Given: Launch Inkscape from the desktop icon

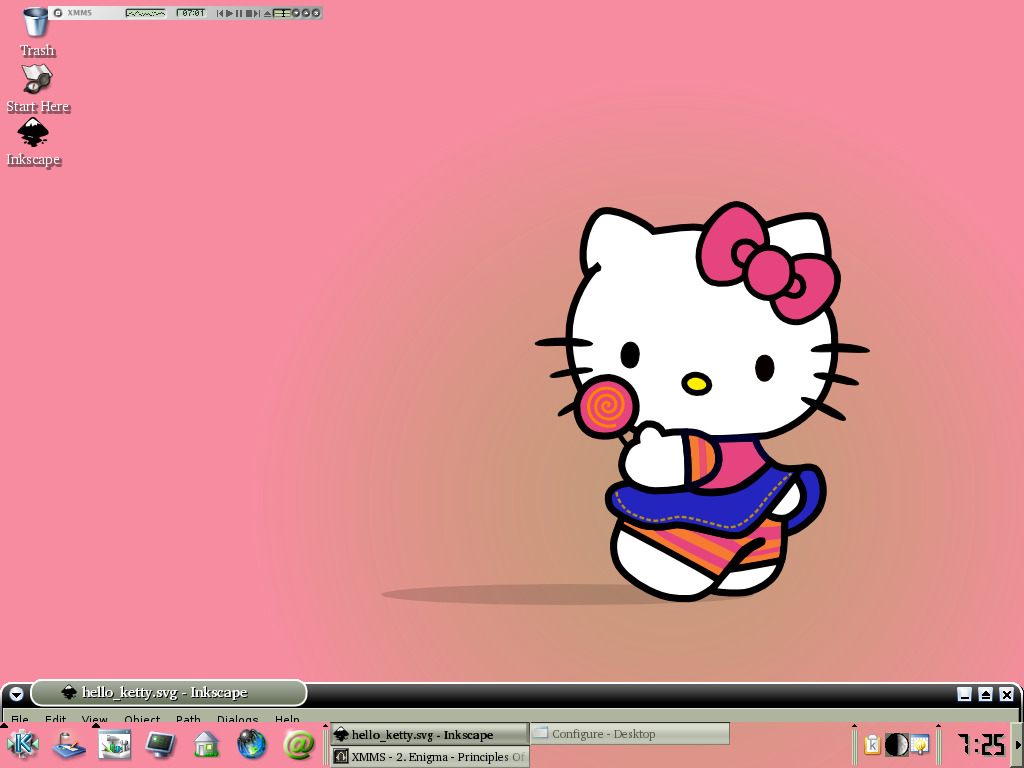Looking at the screenshot, I should (x=33, y=142).
